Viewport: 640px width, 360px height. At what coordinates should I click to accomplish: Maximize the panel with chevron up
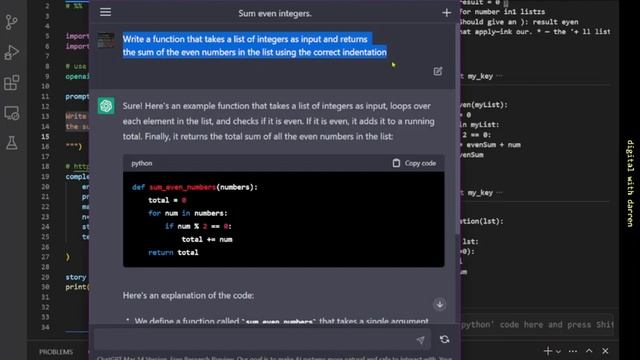[x=589, y=351]
